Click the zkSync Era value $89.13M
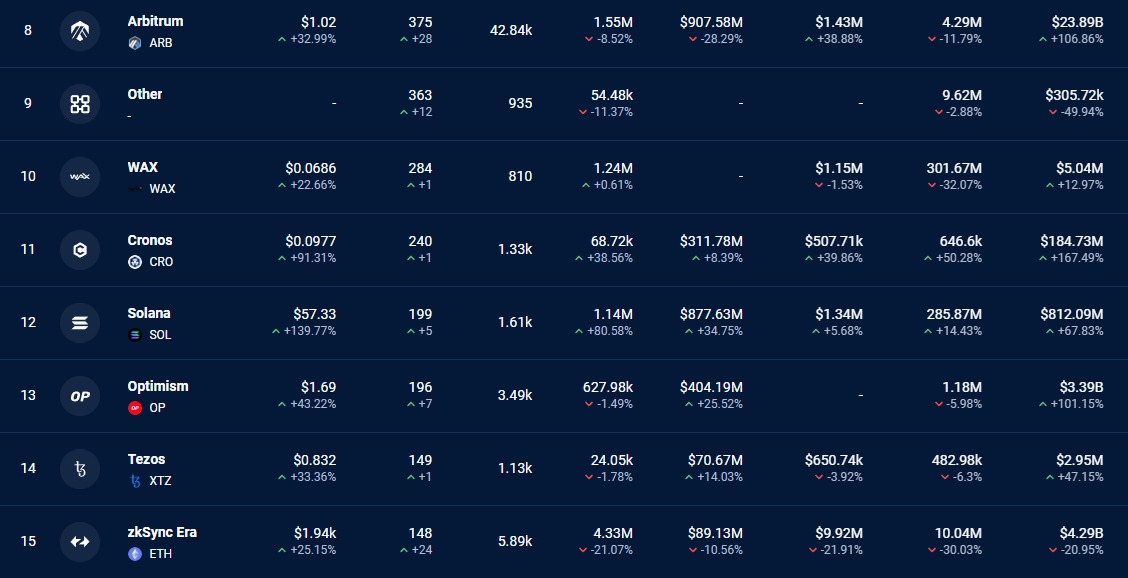 click(715, 533)
